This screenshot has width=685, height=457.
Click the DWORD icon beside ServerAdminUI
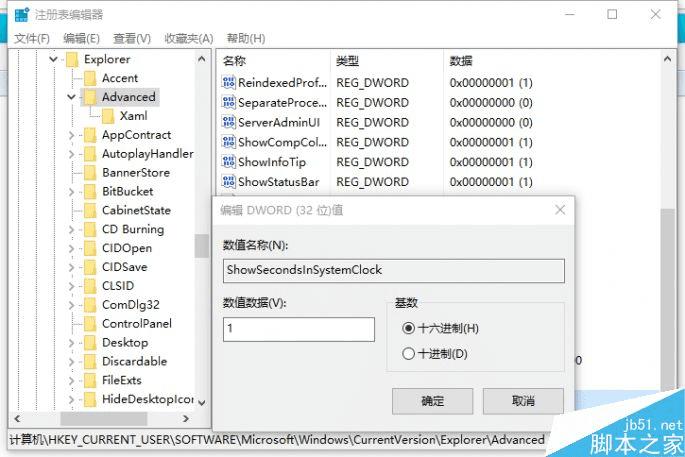click(x=228, y=122)
